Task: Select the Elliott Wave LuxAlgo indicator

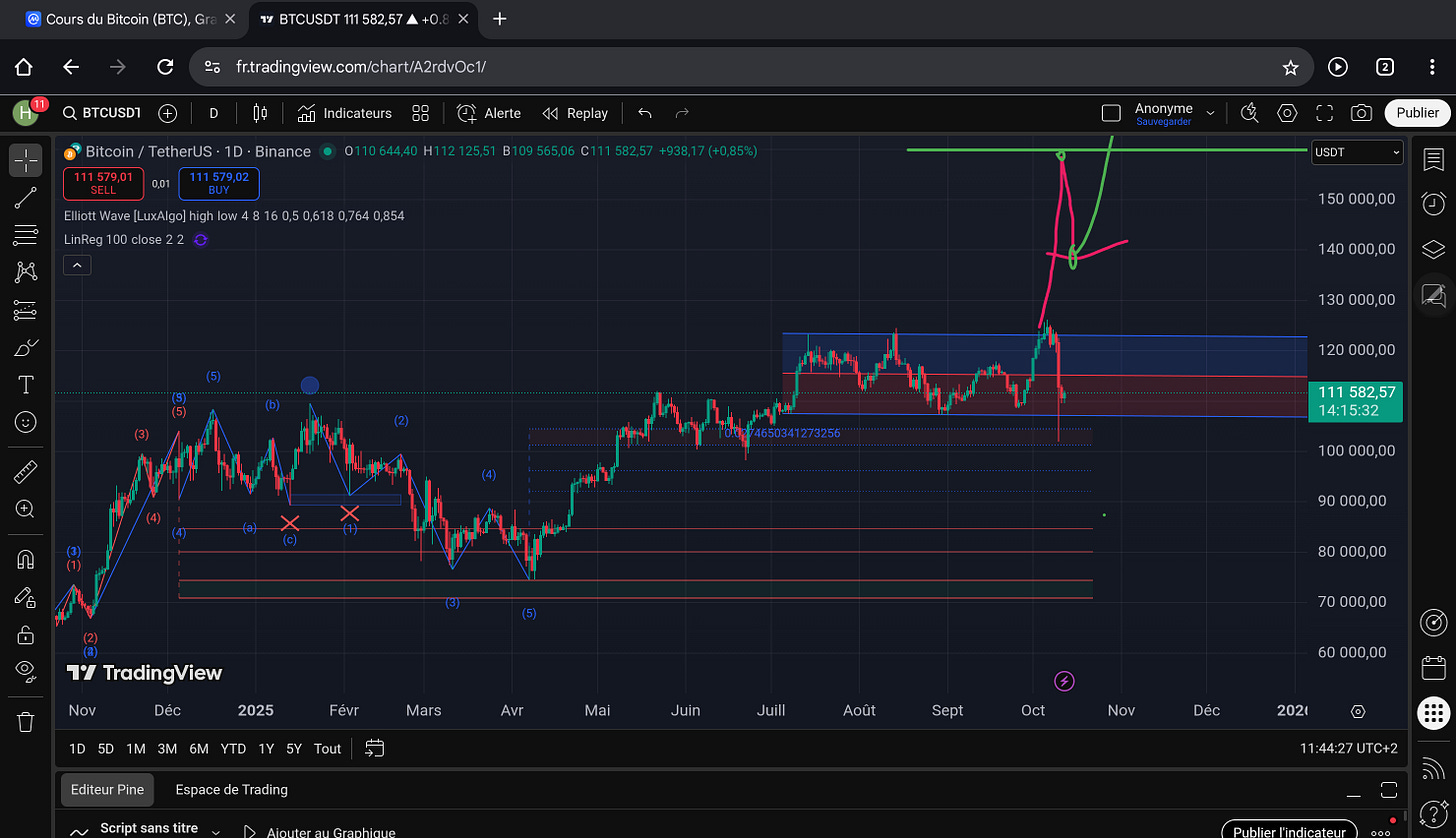Action: (234, 215)
